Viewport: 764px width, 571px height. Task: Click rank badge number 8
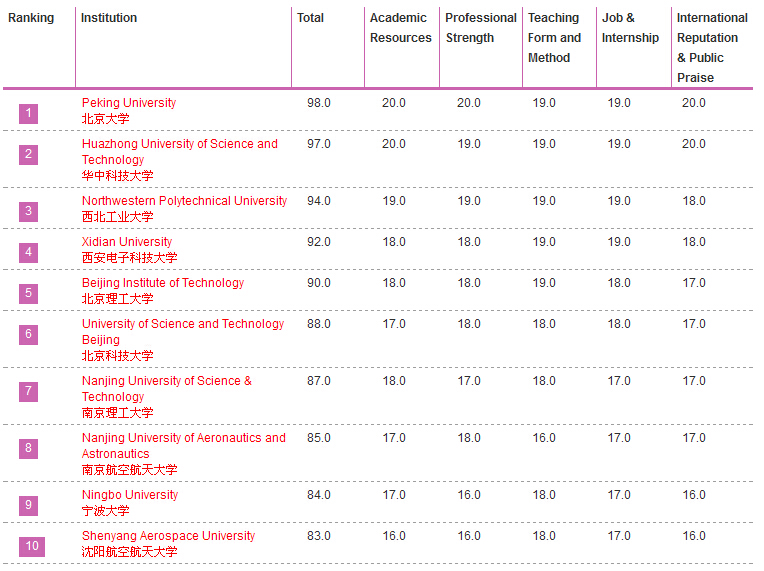28,448
